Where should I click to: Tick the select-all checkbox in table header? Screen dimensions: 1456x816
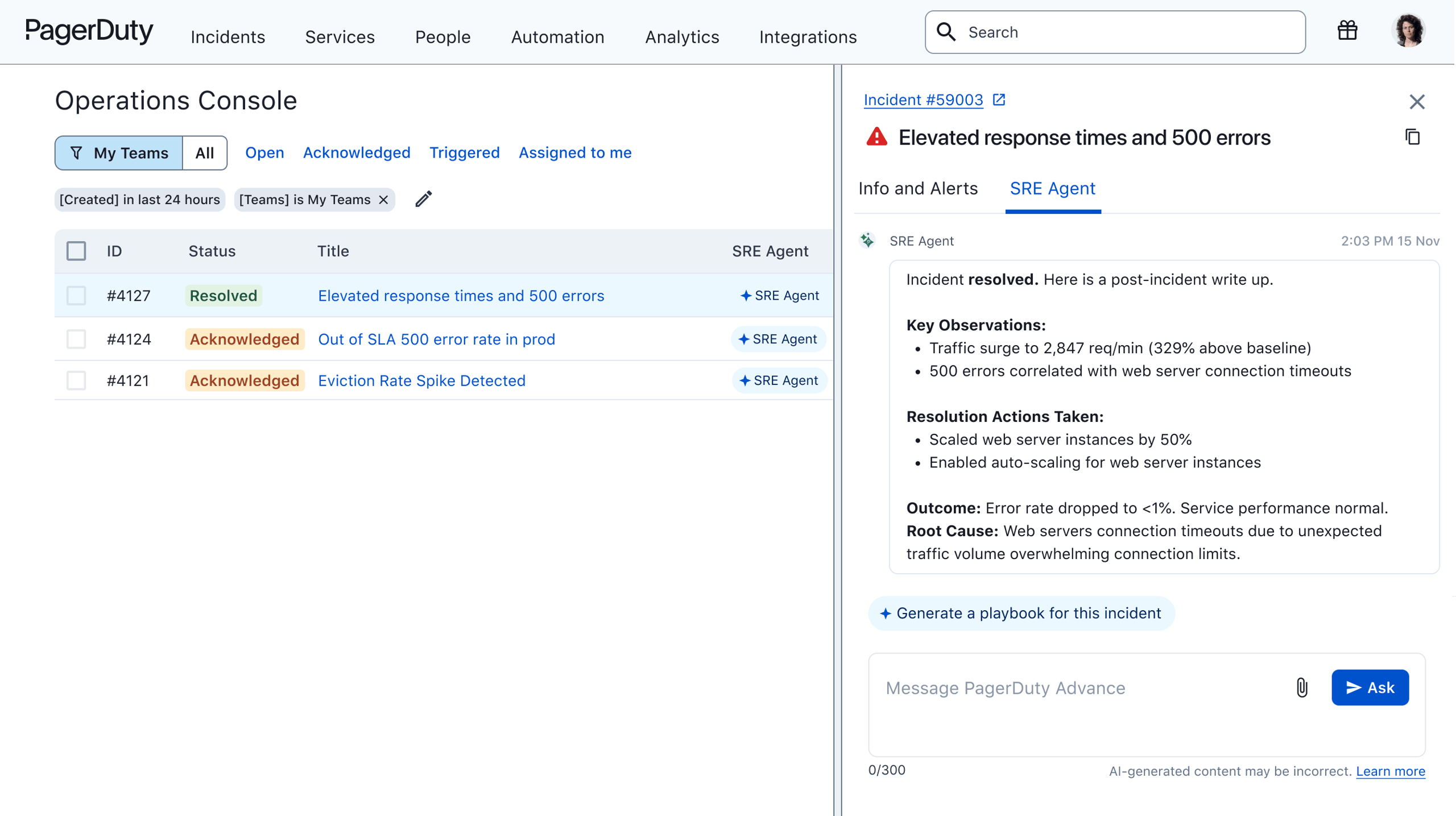pos(76,251)
